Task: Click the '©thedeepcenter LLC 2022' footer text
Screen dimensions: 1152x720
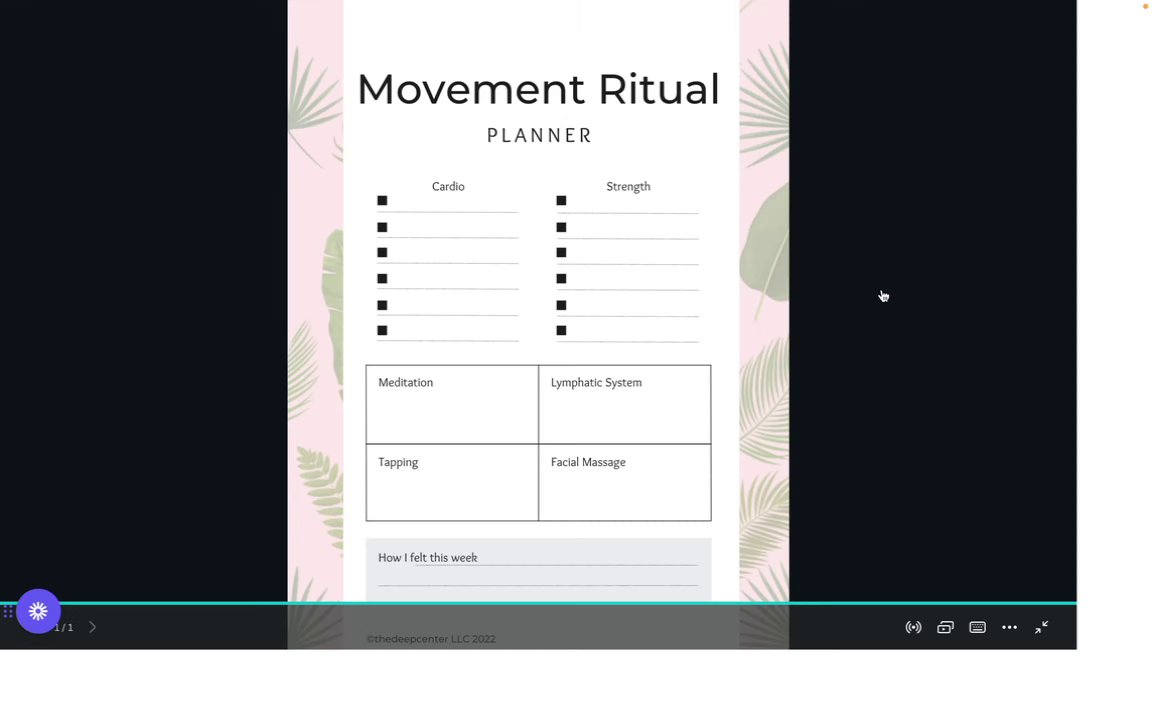Action: tap(431, 639)
